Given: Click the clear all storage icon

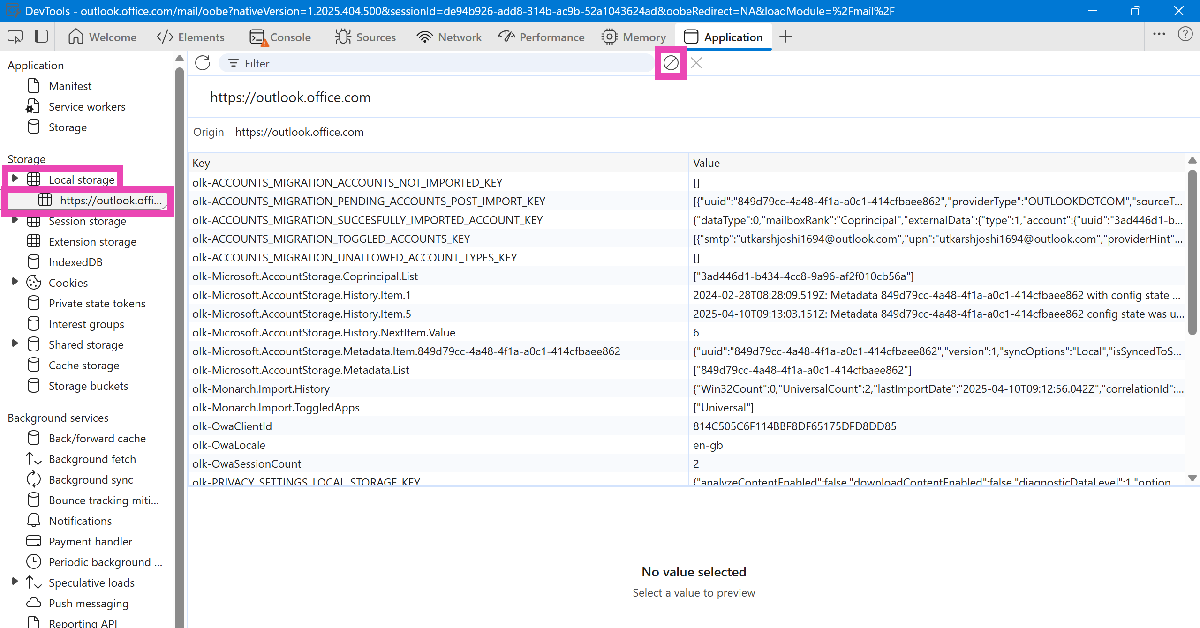Looking at the screenshot, I should point(671,63).
